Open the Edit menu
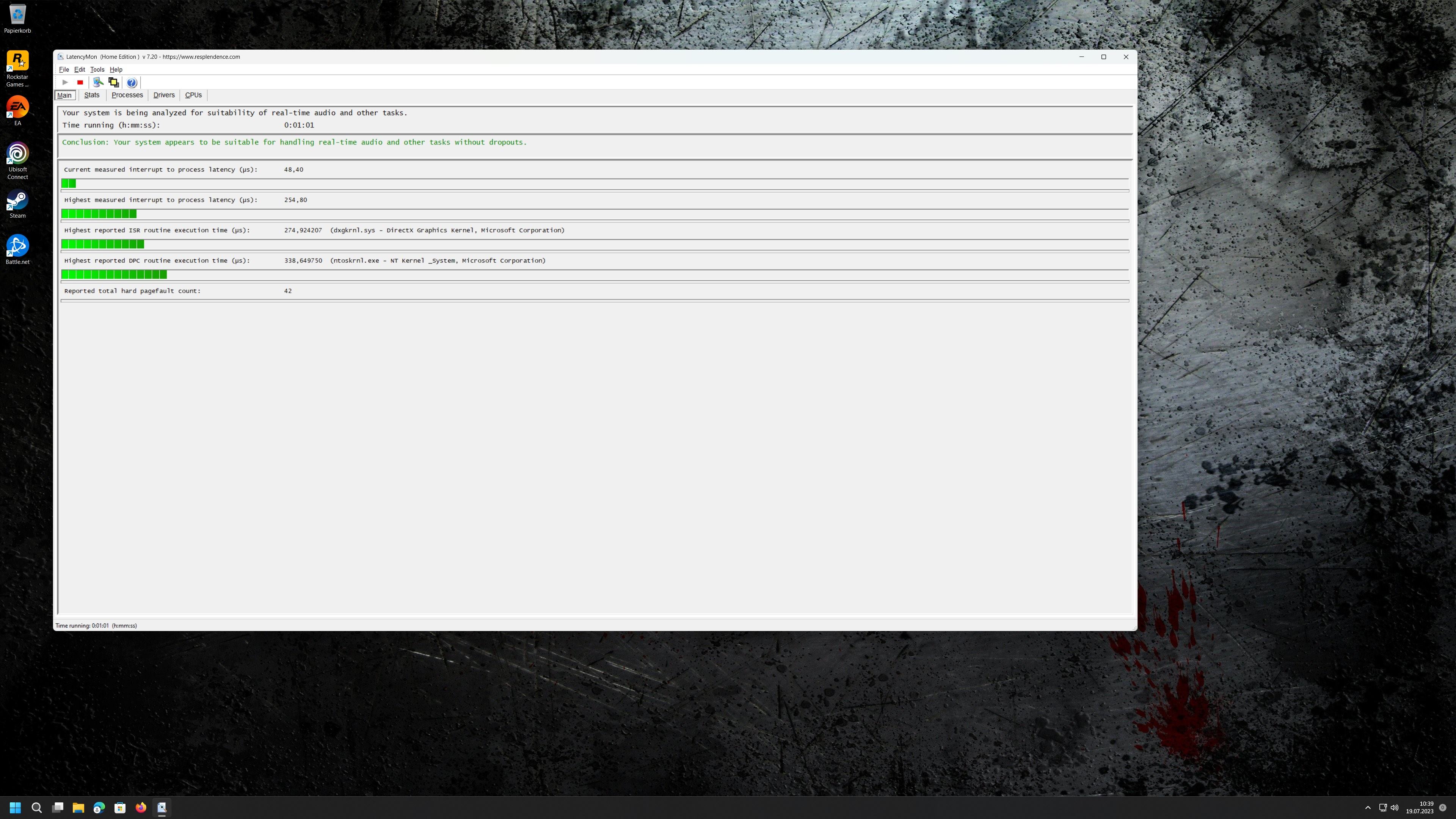The image size is (1456, 819). (80, 69)
